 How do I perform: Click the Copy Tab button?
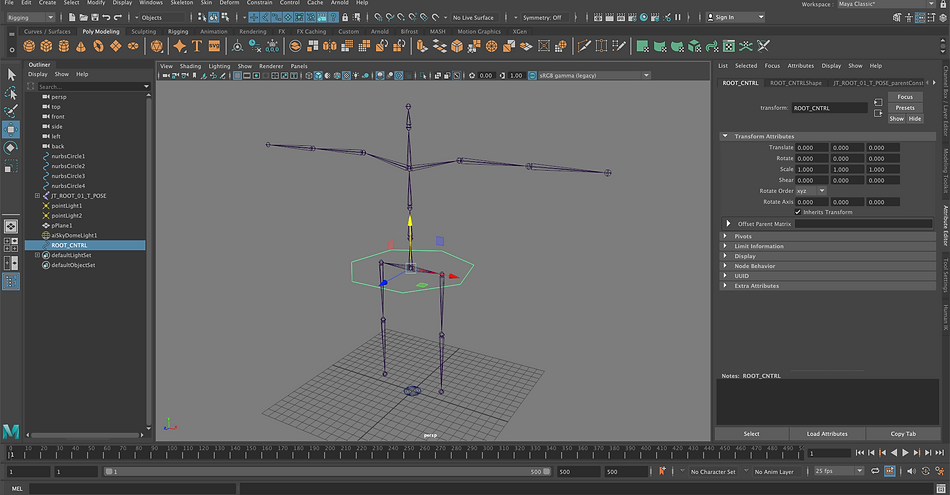coord(903,434)
